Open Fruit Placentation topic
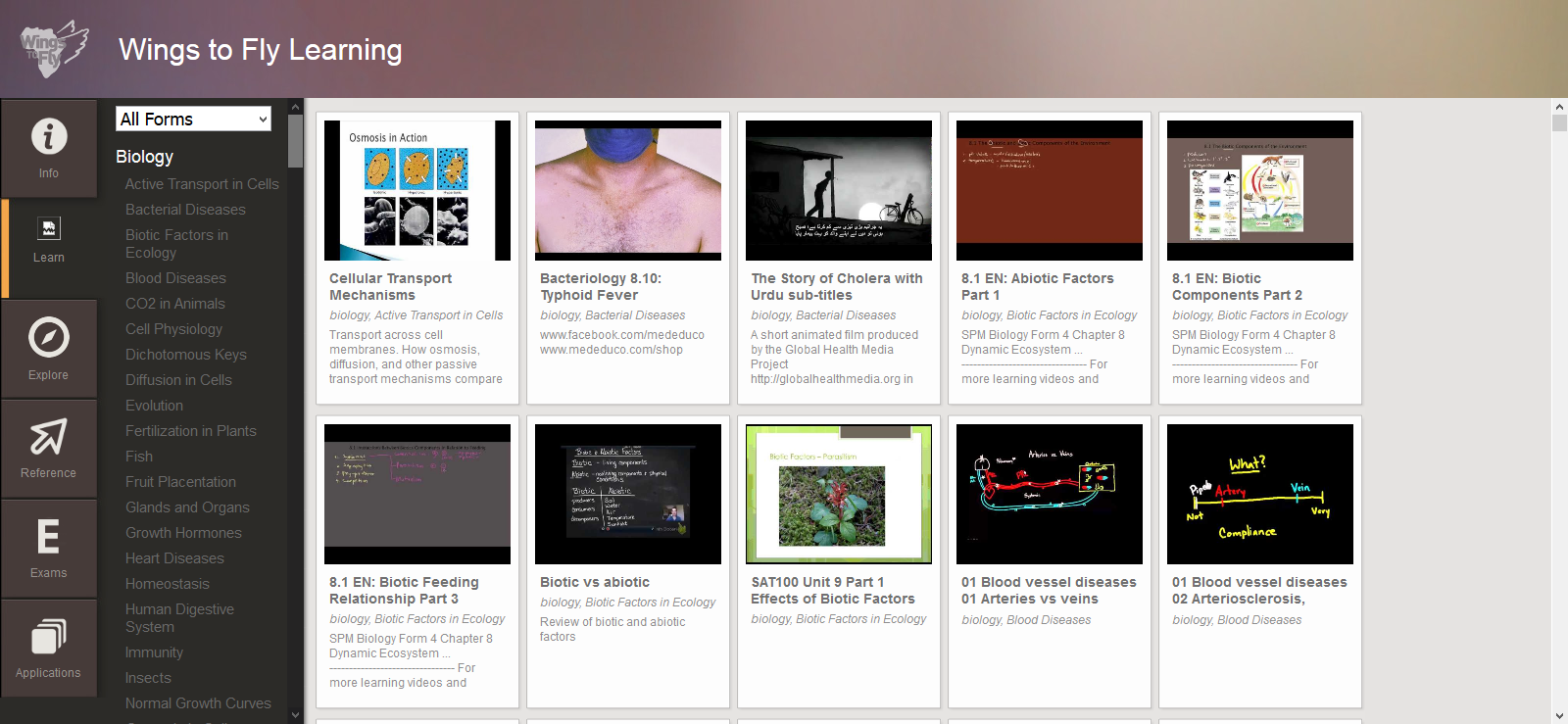 [x=180, y=482]
